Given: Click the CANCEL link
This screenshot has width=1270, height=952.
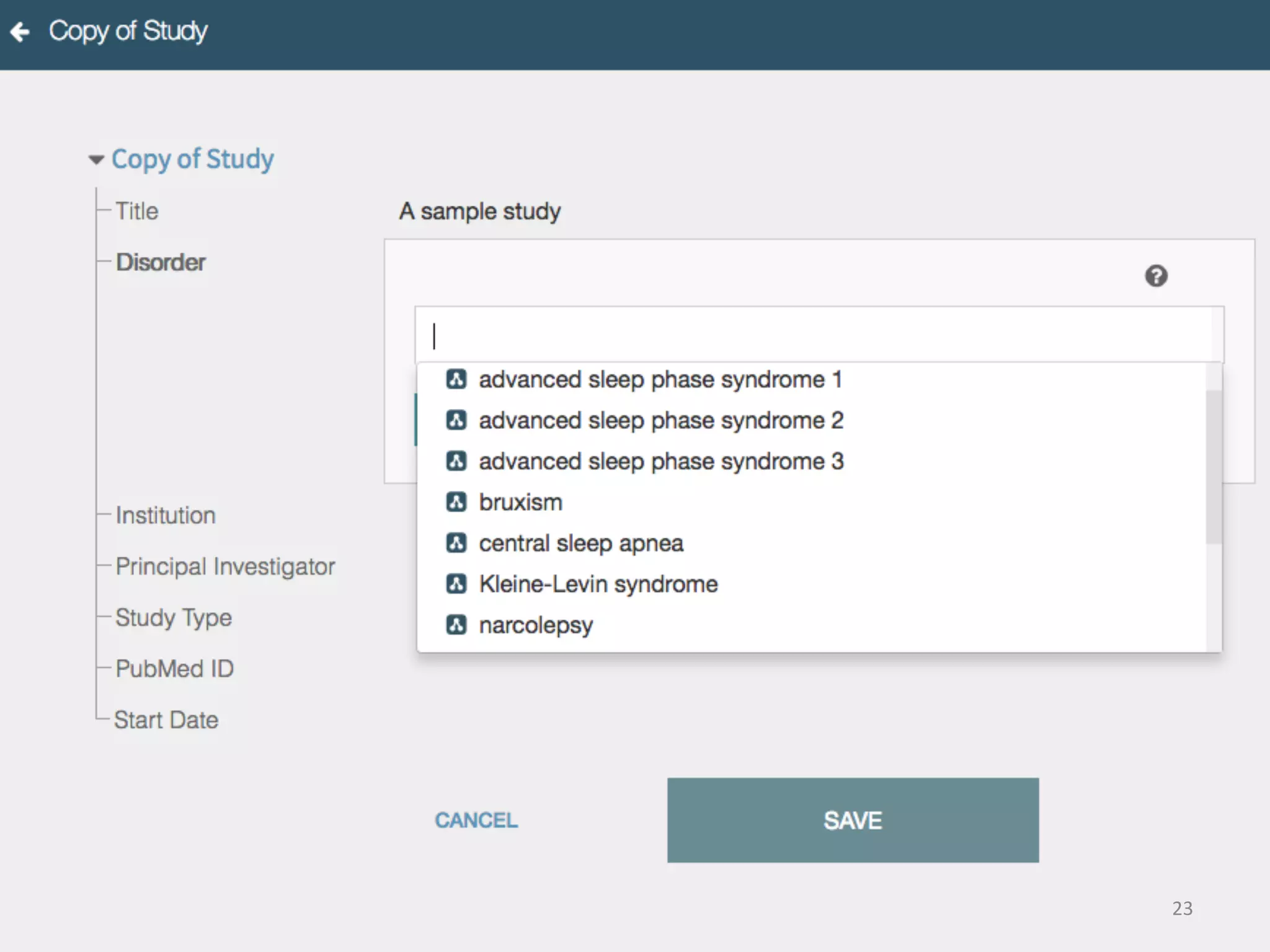Looking at the screenshot, I should coord(476,820).
